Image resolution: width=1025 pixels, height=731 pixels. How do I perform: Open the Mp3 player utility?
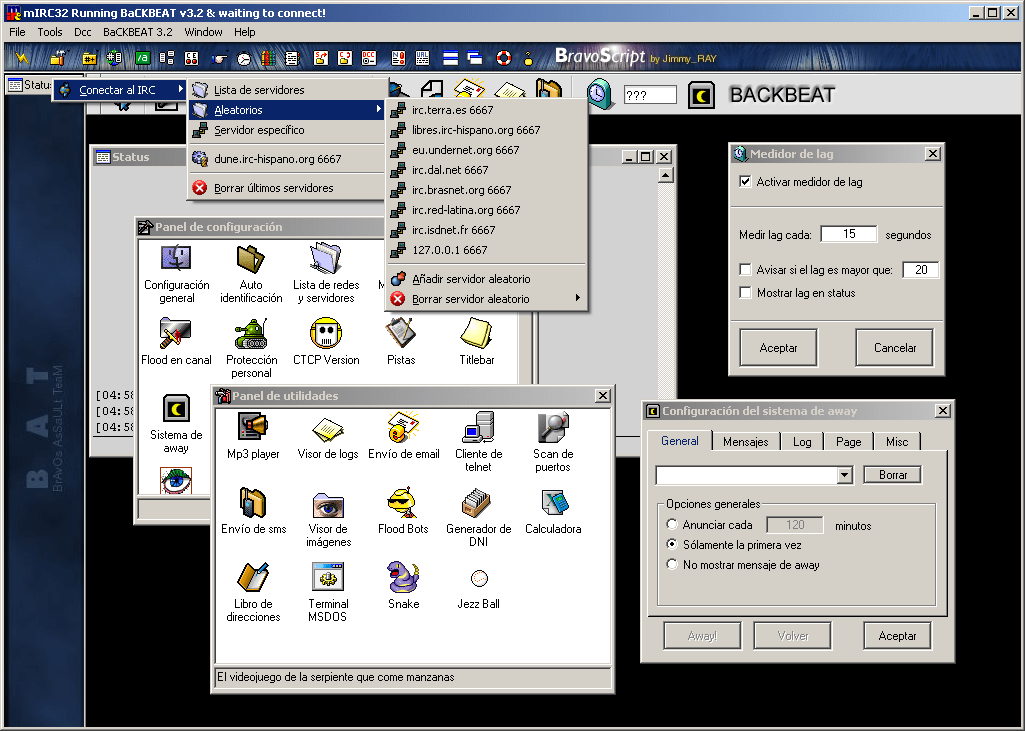252,429
